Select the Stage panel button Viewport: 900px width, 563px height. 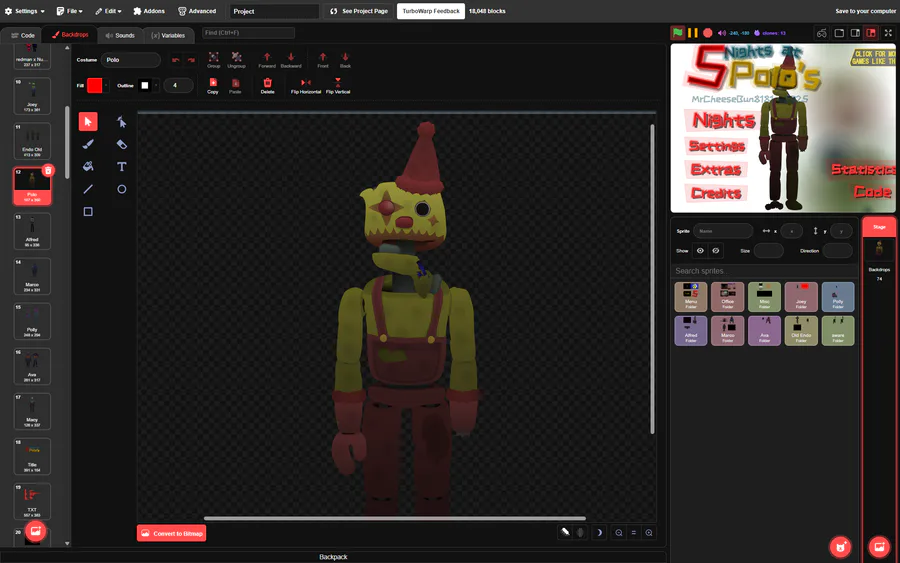tap(879, 227)
